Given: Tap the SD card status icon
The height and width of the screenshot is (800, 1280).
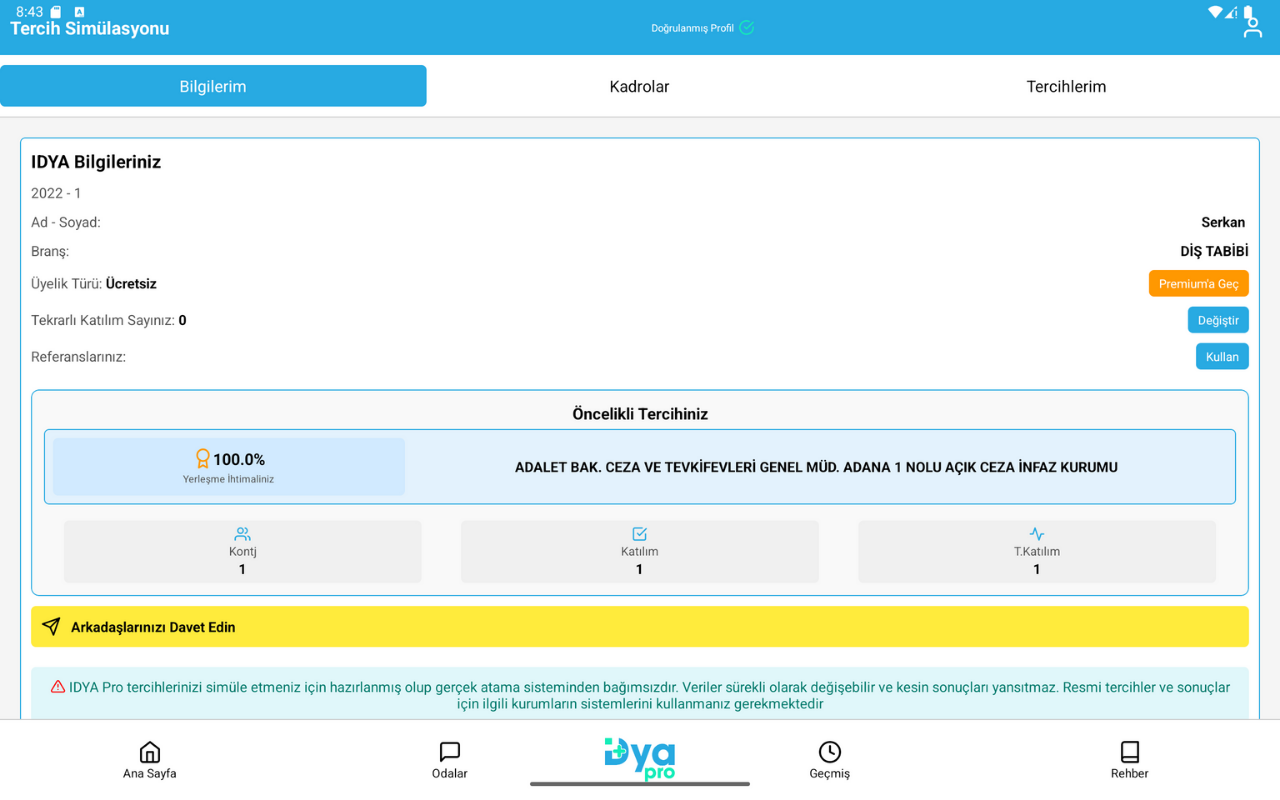Looking at the screenshot, I should click(56, 12).
